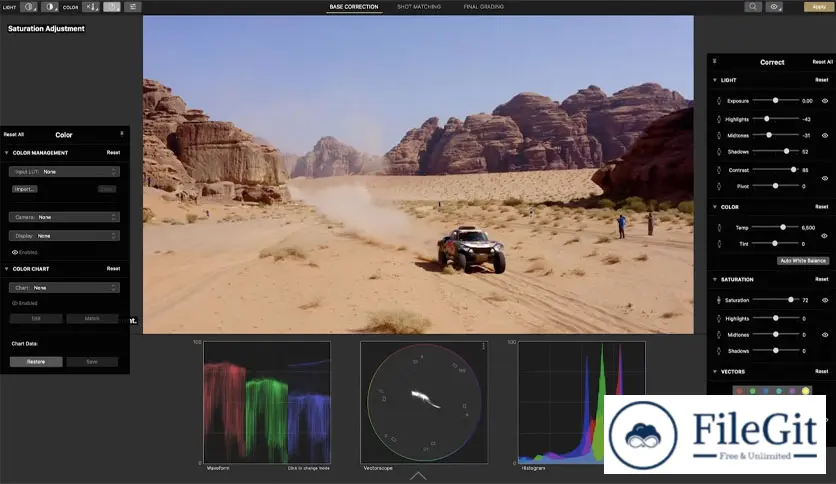Click the Saturation adjustment icon
The image size is (836, 484).
pyautogui.click(x=719, y=300)
